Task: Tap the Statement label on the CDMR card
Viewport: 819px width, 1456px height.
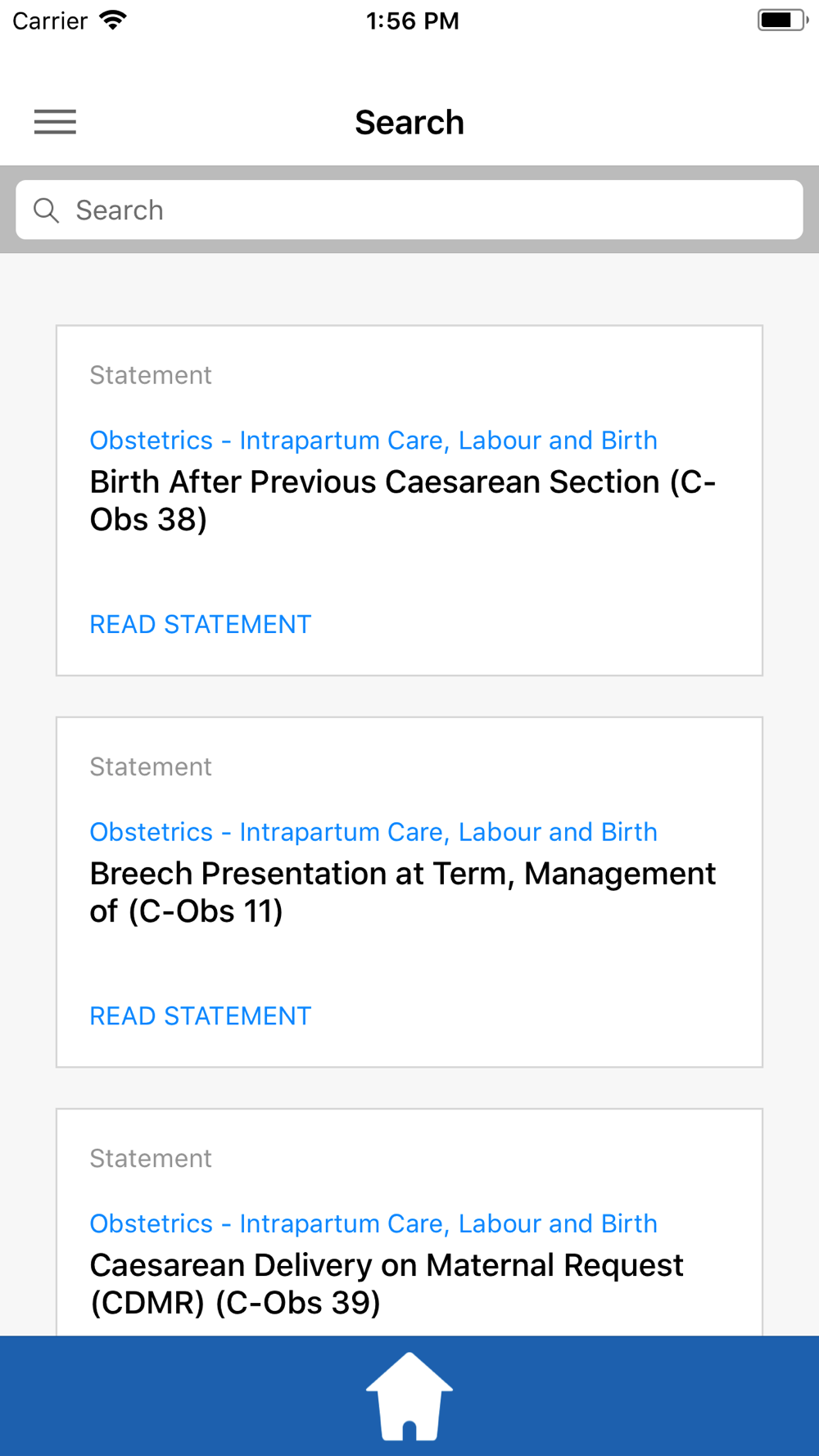Action: pos(151,1158)
